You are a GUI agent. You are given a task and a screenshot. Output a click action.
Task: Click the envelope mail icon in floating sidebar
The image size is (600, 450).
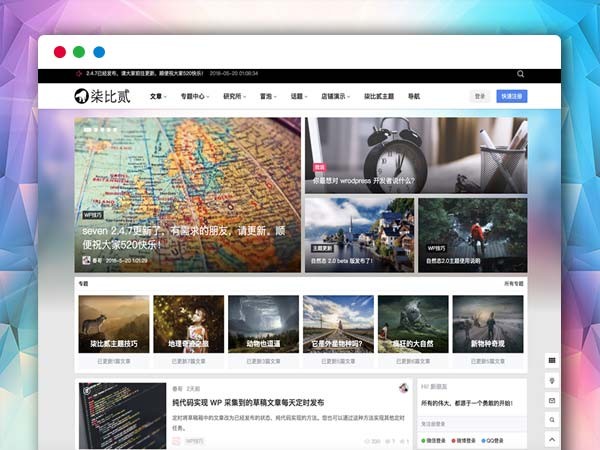pyautogui.click(x=551, y=400)
